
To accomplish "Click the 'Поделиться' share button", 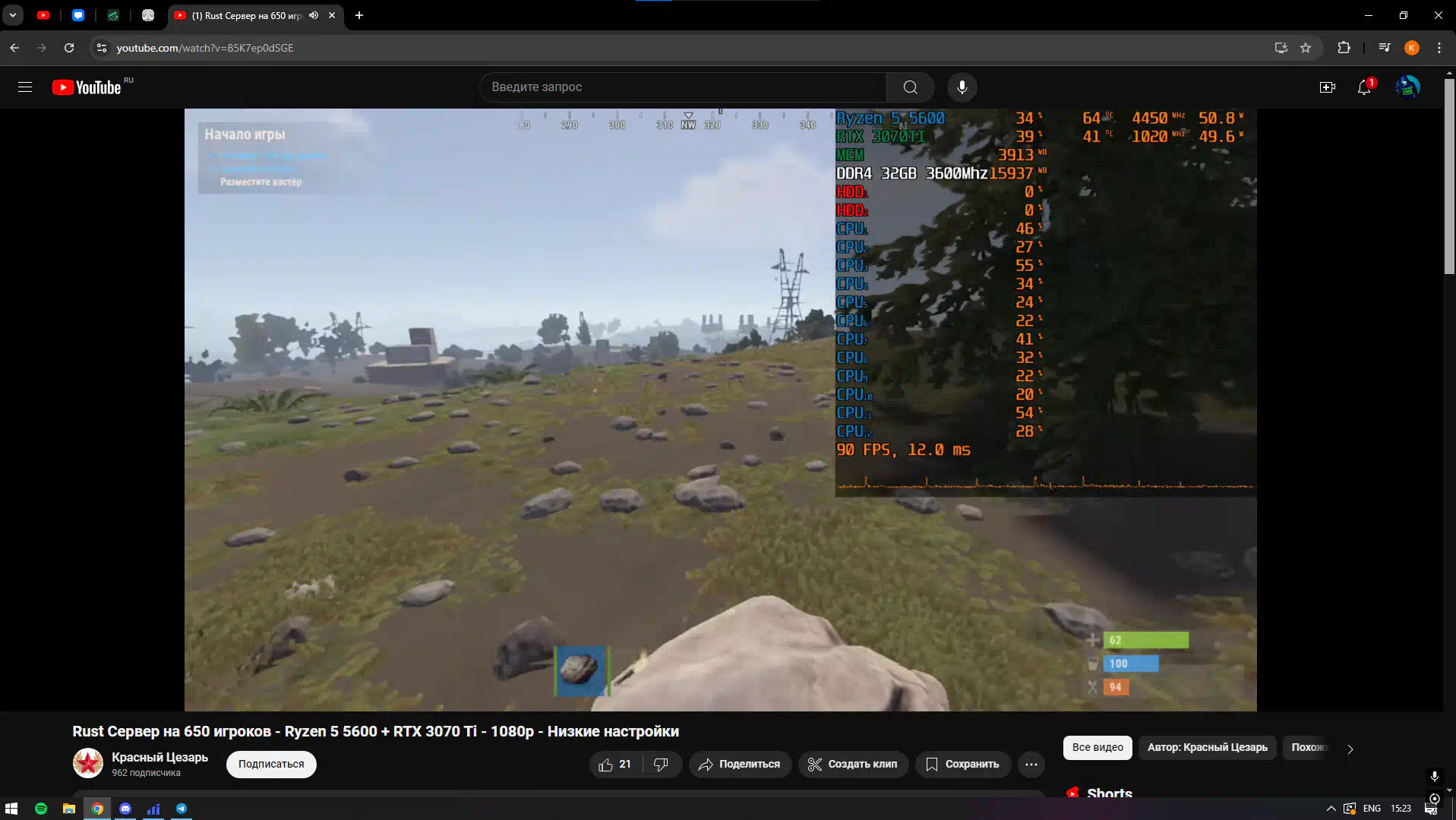I will 740,765.
